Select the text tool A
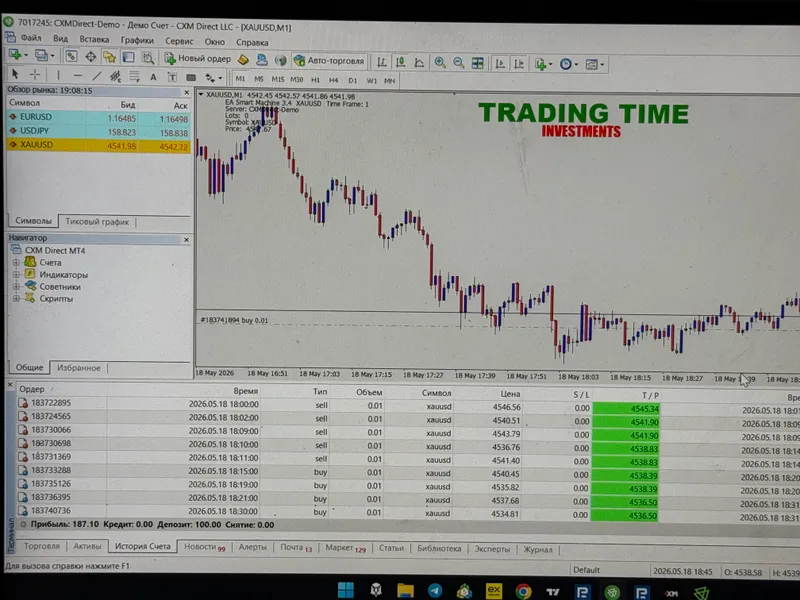This screenshot has width=800, height=600. point(153,78)
